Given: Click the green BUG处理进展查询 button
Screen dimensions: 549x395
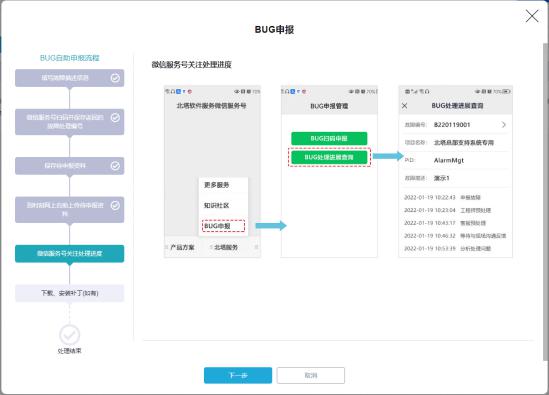Looking at the screenshot, I should (x=329, y=157).
